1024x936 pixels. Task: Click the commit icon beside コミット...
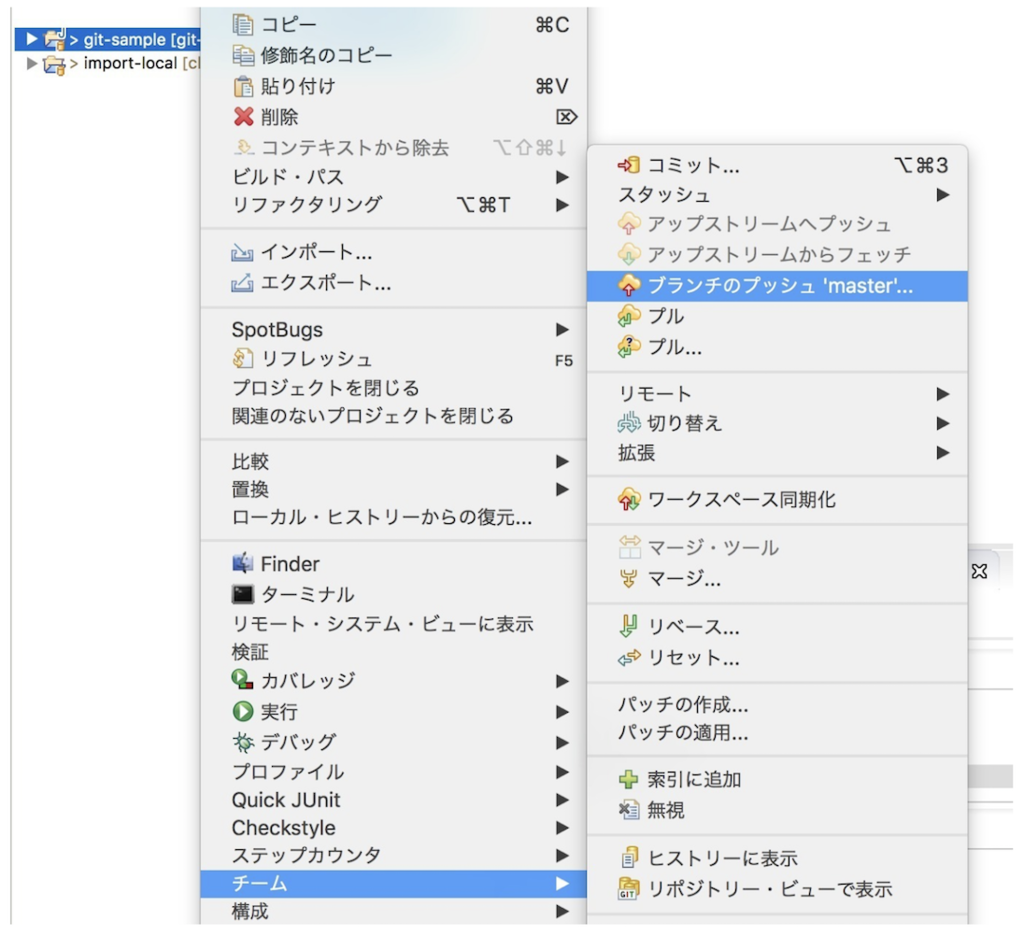click(628, 165)
